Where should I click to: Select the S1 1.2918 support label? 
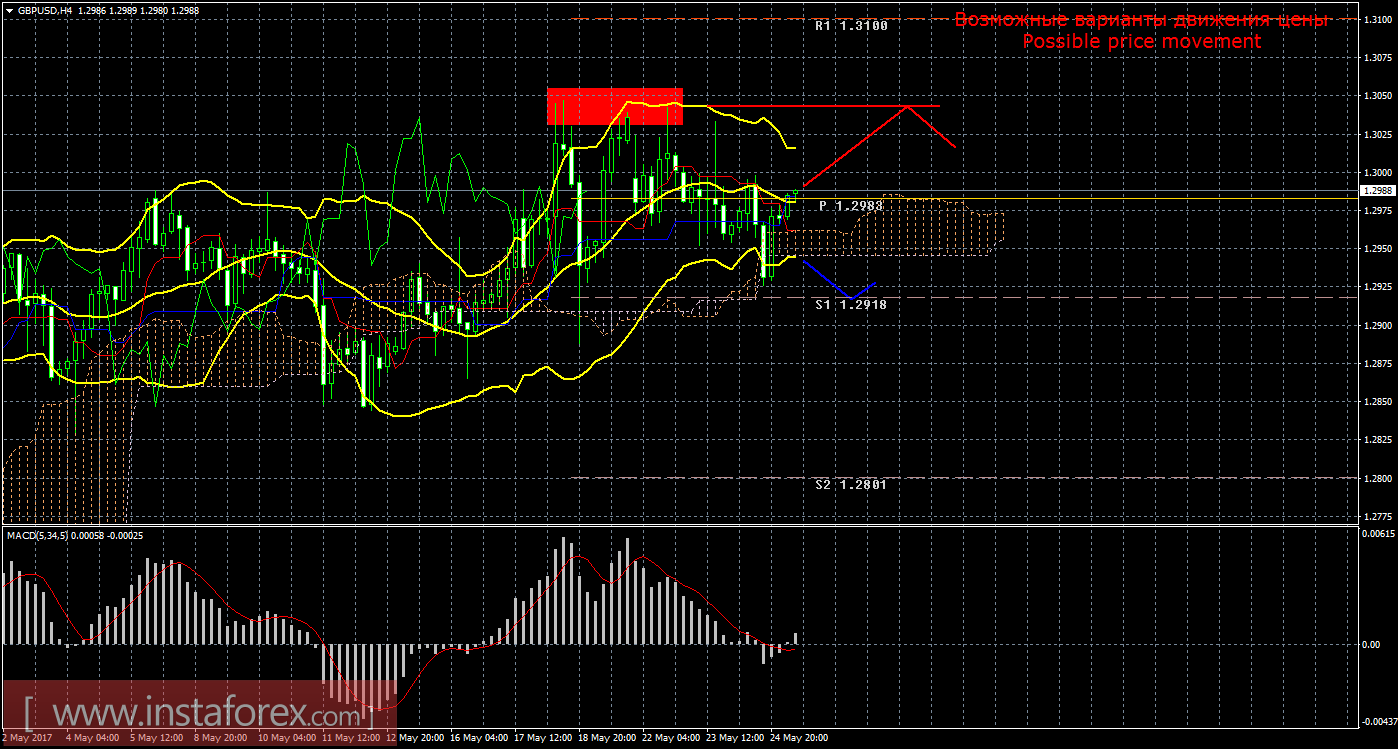coord(850,304)
